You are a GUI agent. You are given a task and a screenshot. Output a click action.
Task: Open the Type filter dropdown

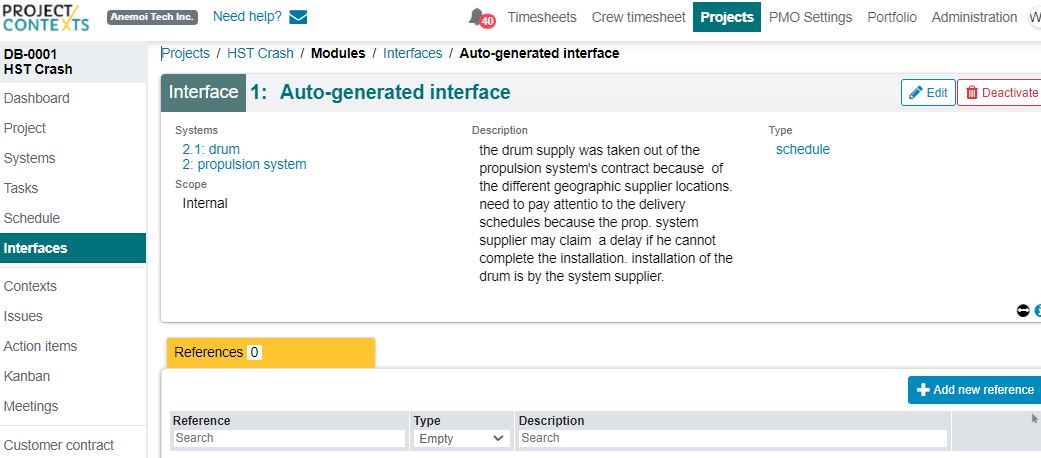click(x=461, y=438)
